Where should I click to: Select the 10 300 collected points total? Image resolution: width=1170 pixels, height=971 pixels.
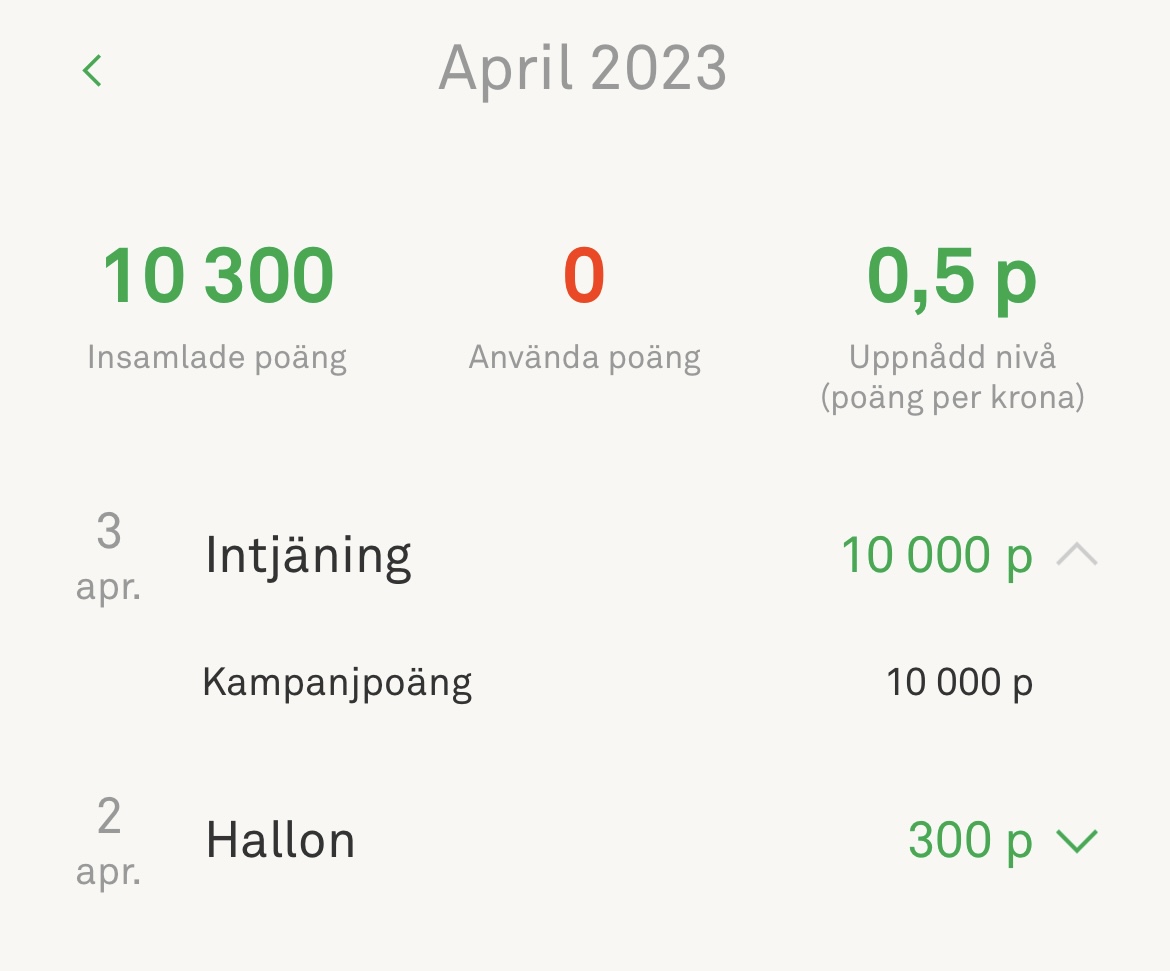point(218,276)
